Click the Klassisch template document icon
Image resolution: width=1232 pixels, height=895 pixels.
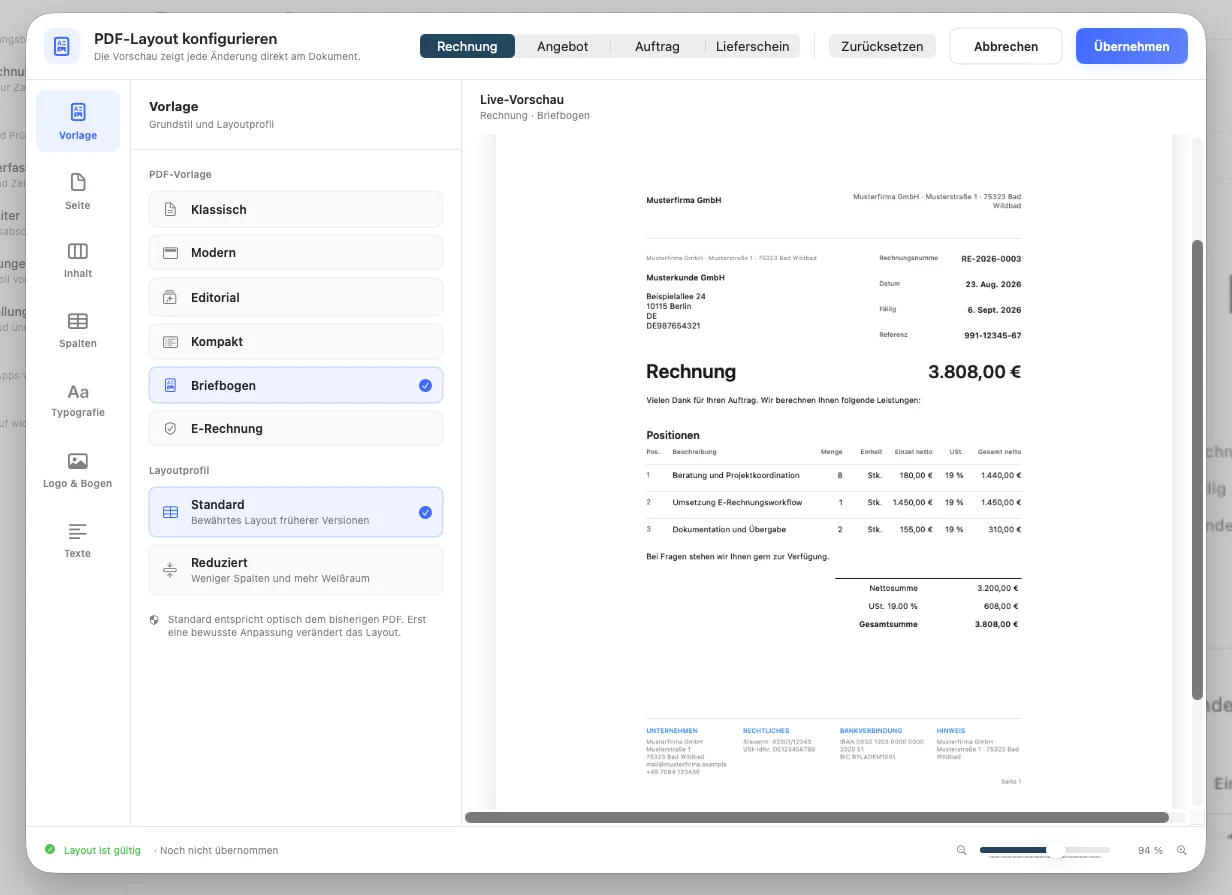click(x=170, y=210)
